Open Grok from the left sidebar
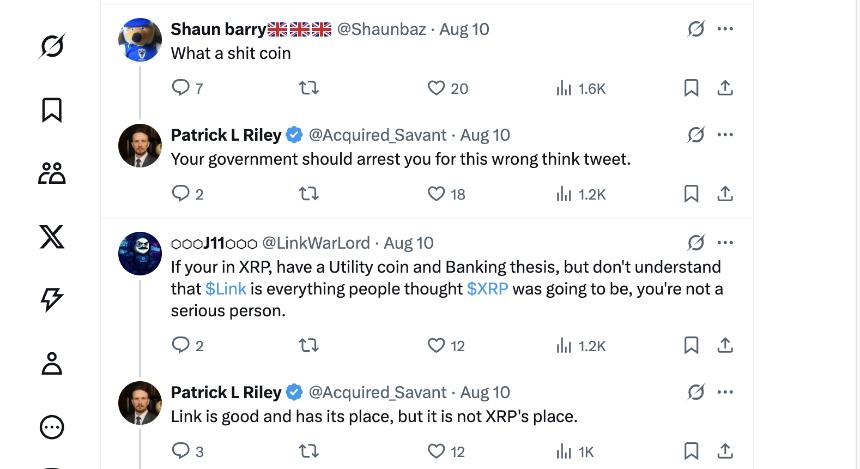860x469 pixels. click(x=52, y=46)
